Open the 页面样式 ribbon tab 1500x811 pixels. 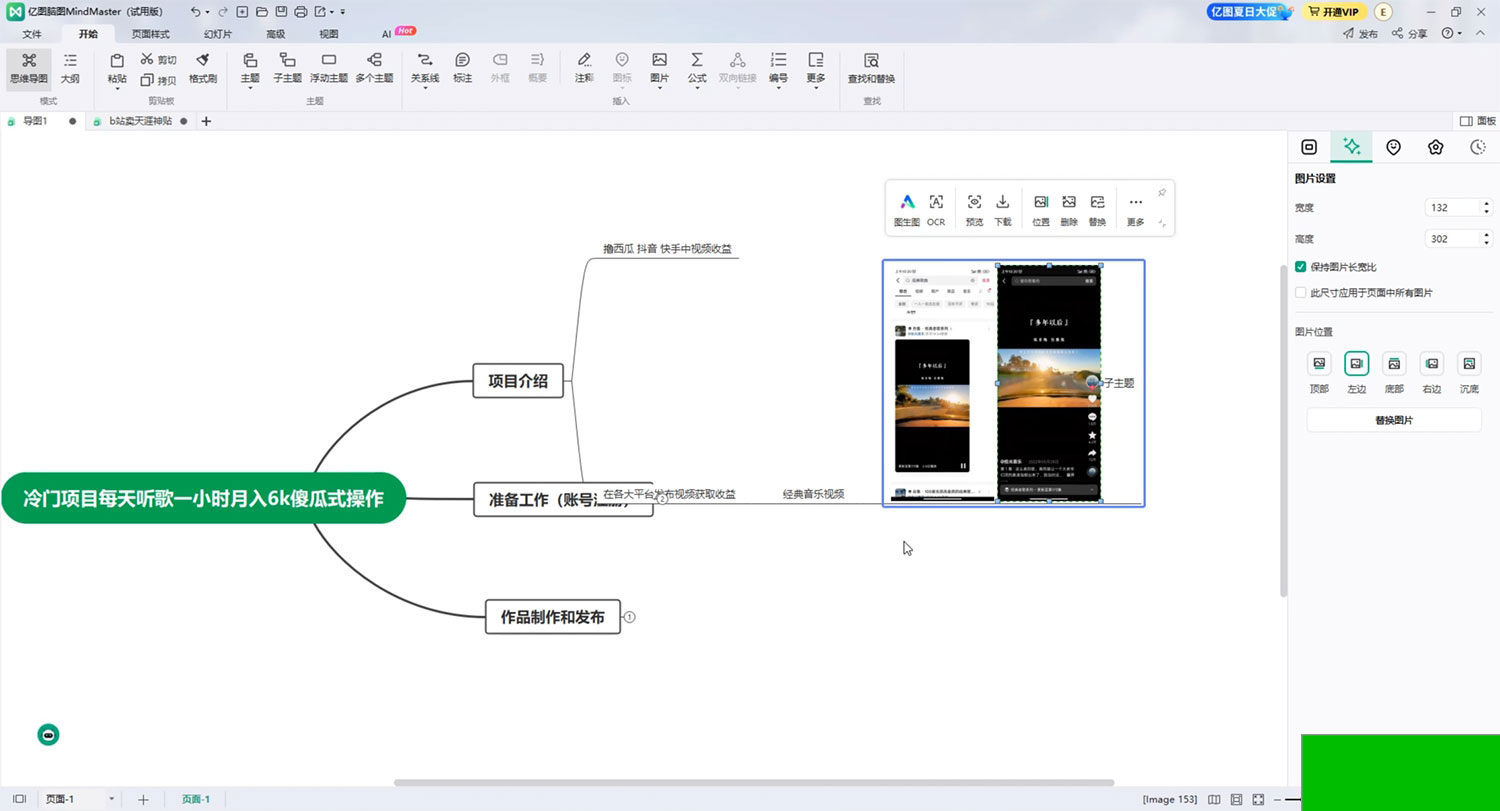151,33
